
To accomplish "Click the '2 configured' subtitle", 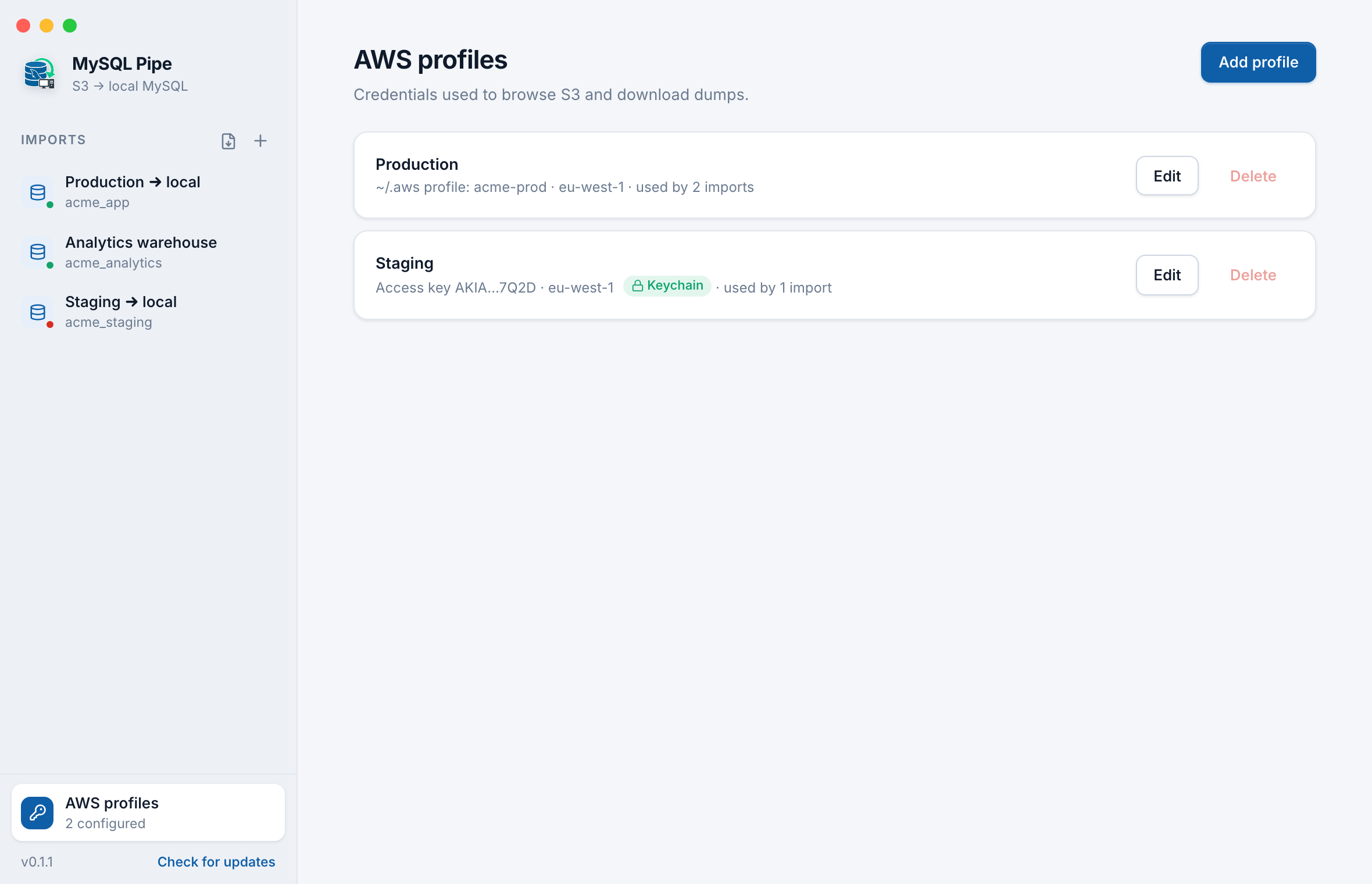I will tap(105, 824).
